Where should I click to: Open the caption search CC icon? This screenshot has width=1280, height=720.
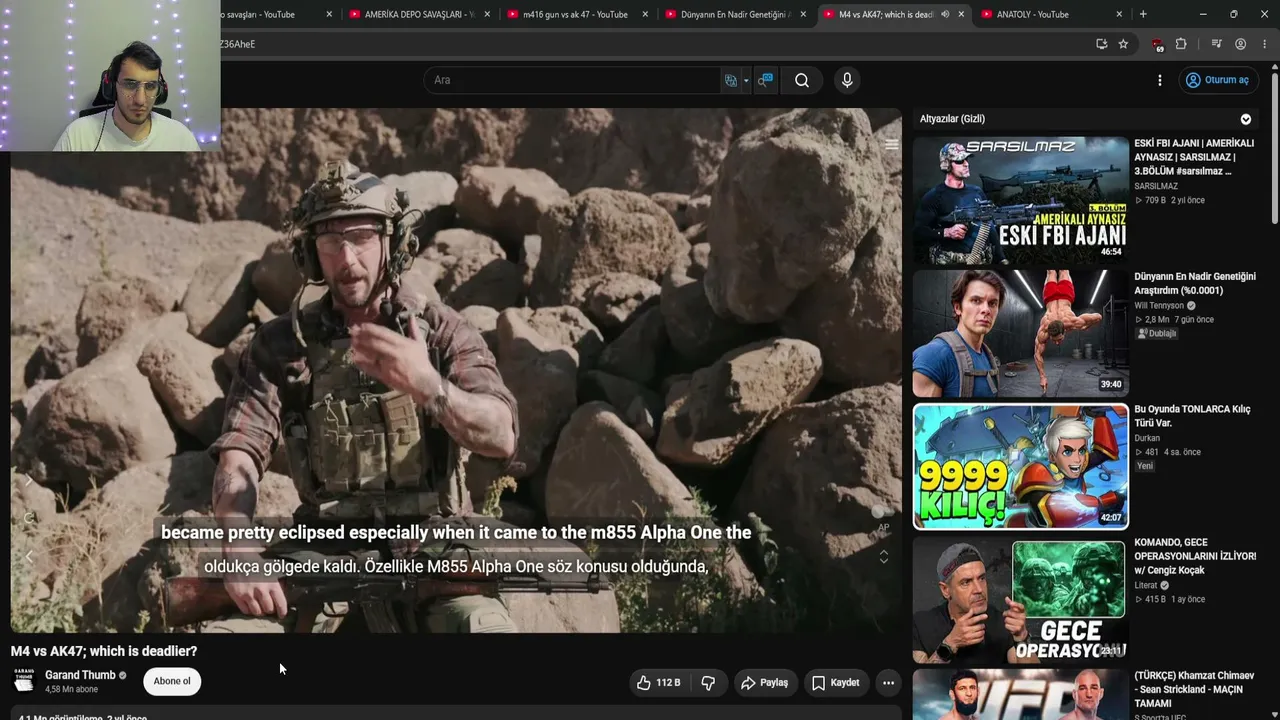(765, 80)
